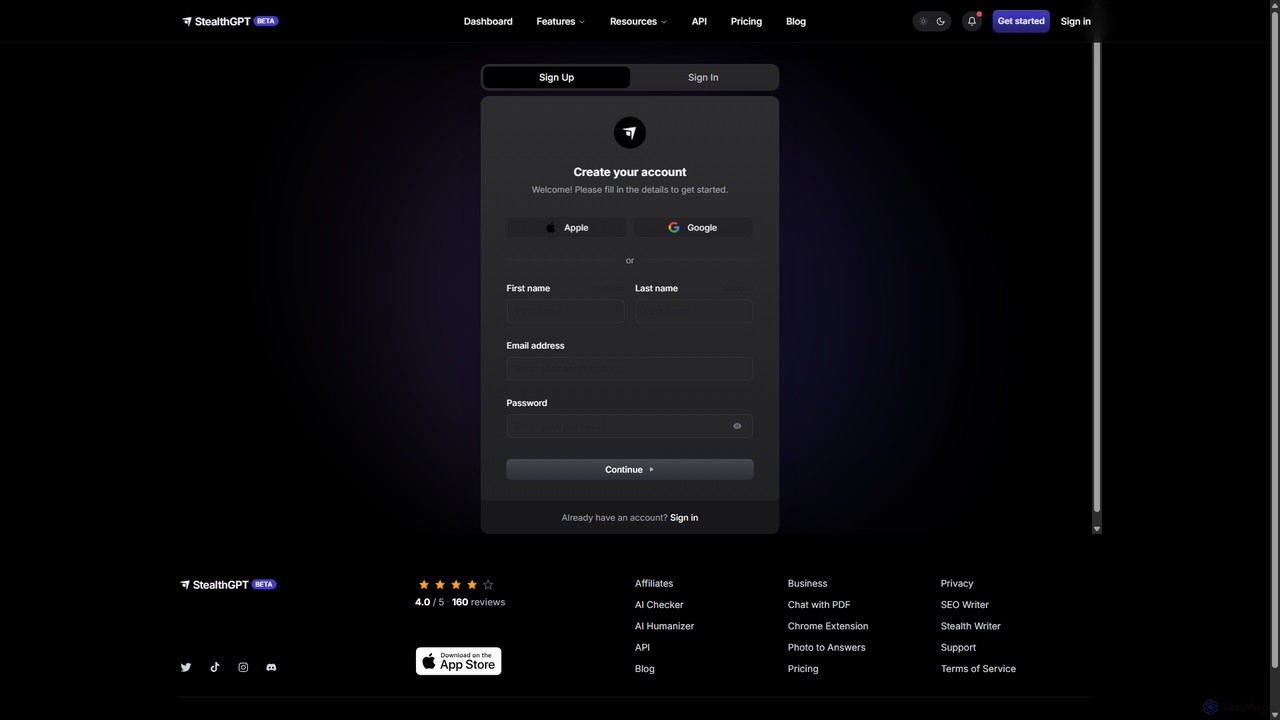Click the Sign in link below the form

coord(684,518)
